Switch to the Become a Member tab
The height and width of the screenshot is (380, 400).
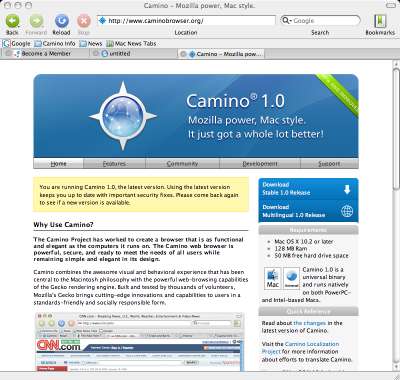pyautogui.click(x=46, y=53)
